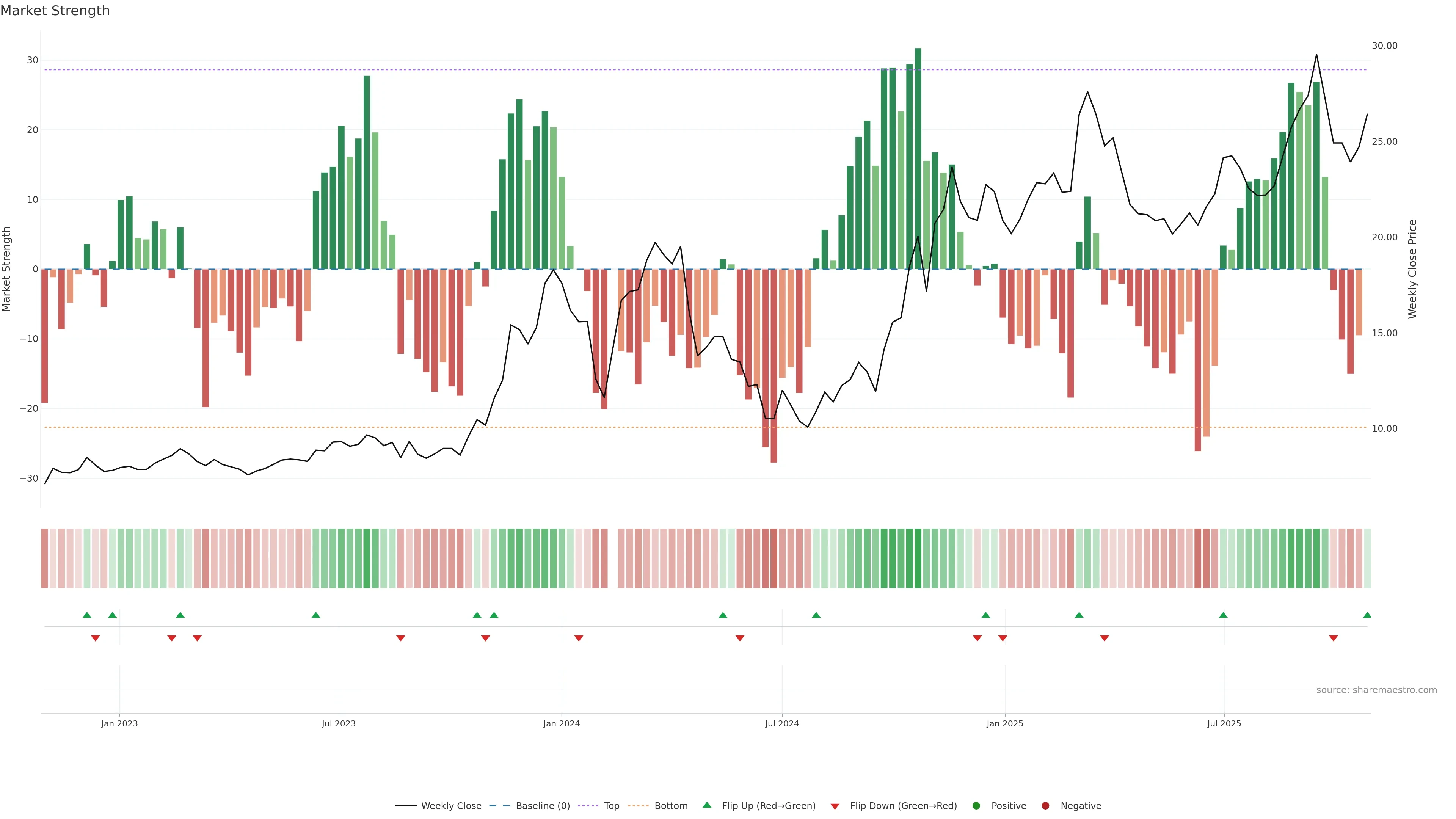Click the Bottom legend line icon
The height and width of the screenshot is (819, 1456).
(638, 806)
